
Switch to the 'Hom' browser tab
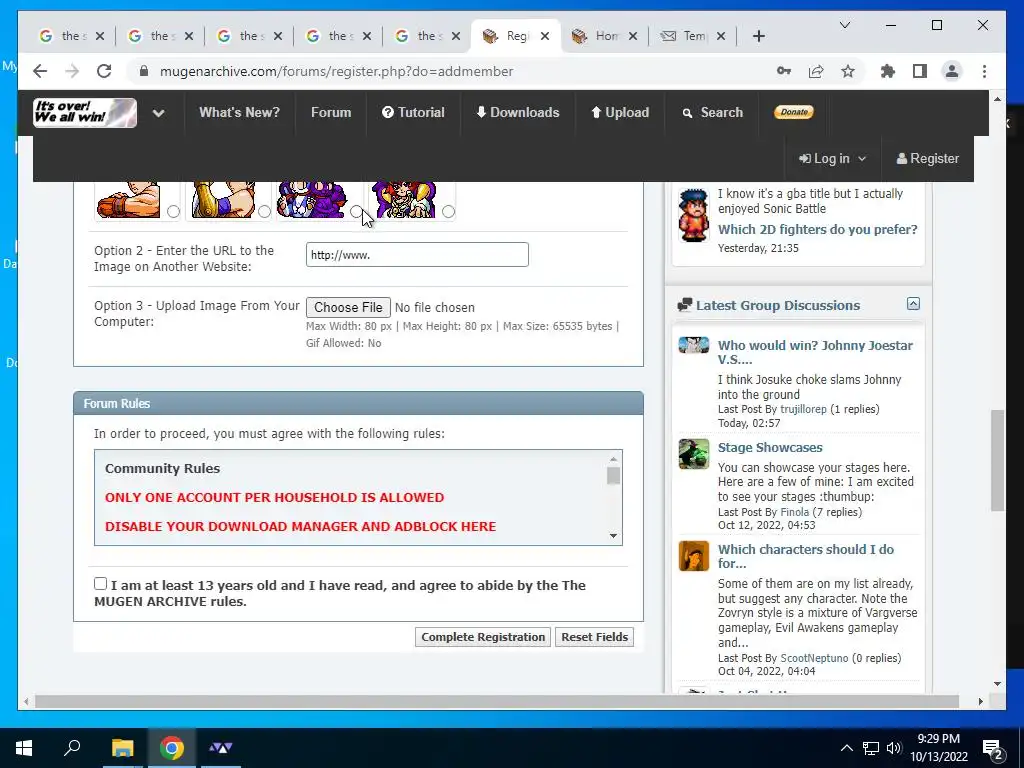605,36
